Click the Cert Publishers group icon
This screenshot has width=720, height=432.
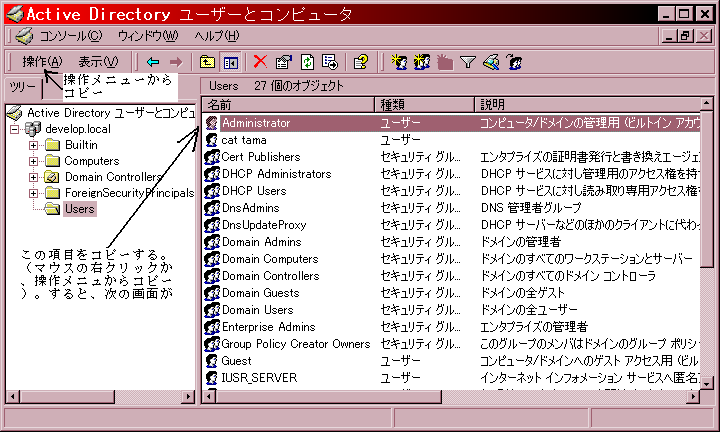pos(212,157)
